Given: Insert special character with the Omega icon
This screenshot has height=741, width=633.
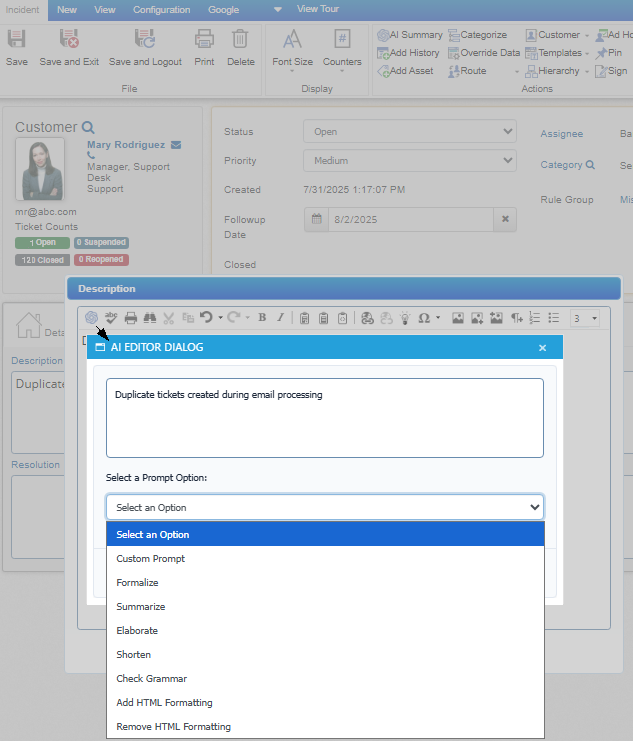Looking at the screenshot, I should 424,318.
